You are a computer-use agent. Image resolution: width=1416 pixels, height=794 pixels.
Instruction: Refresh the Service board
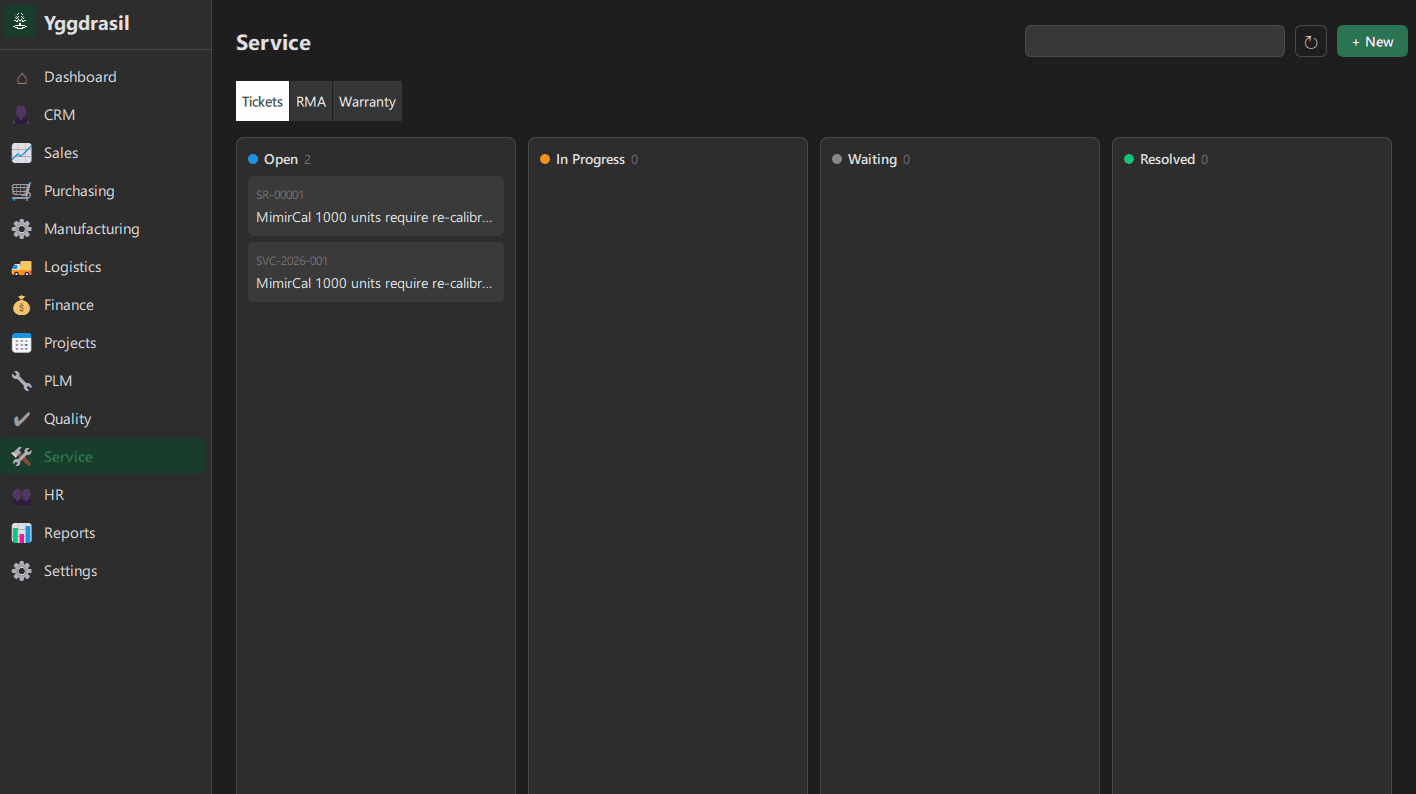[x=1310, y=41]
